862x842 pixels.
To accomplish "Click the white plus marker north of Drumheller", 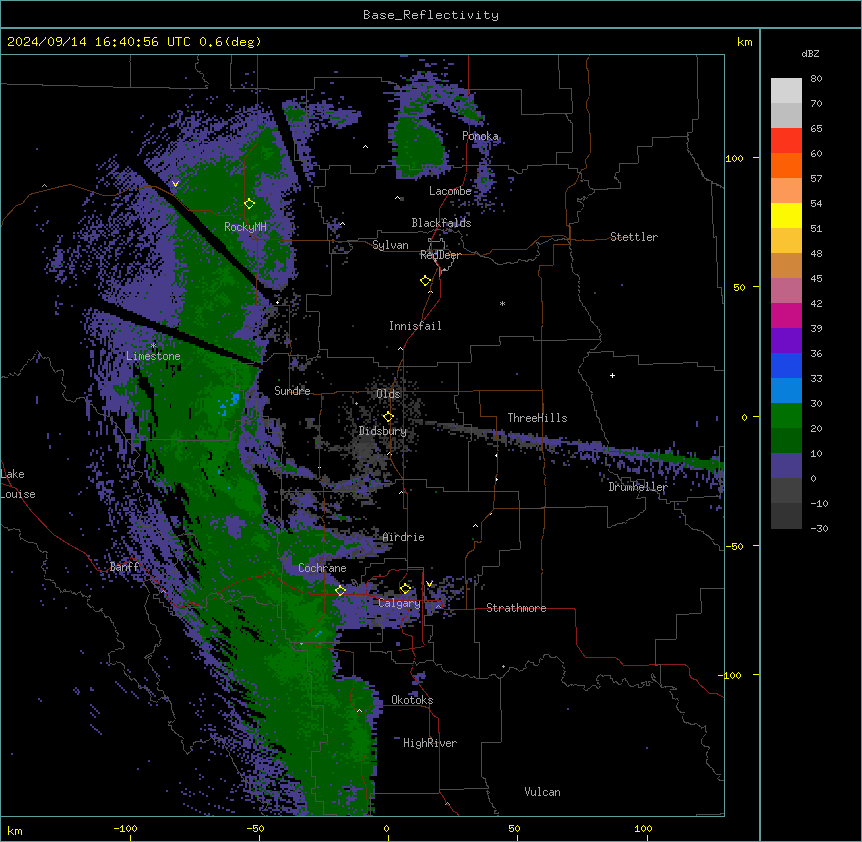I will [612, 375].
